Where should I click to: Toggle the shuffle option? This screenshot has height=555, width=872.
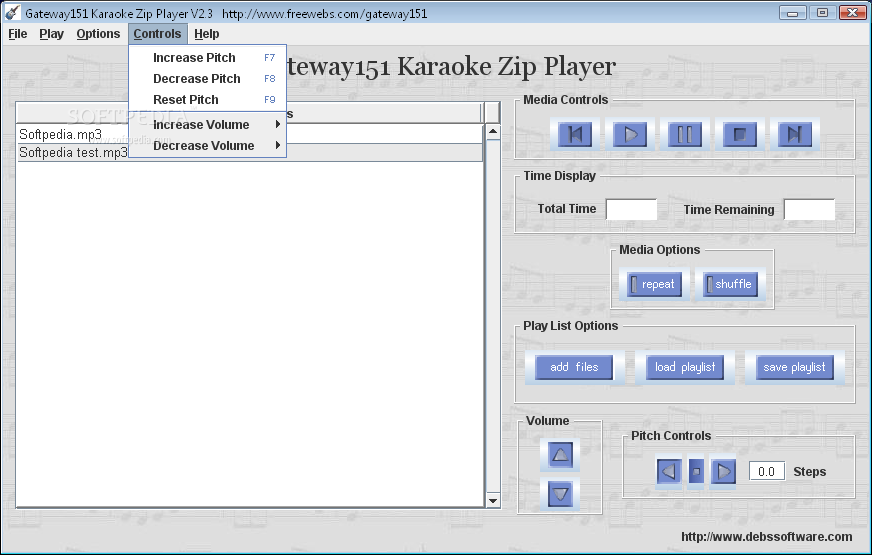tap(730, 284)
